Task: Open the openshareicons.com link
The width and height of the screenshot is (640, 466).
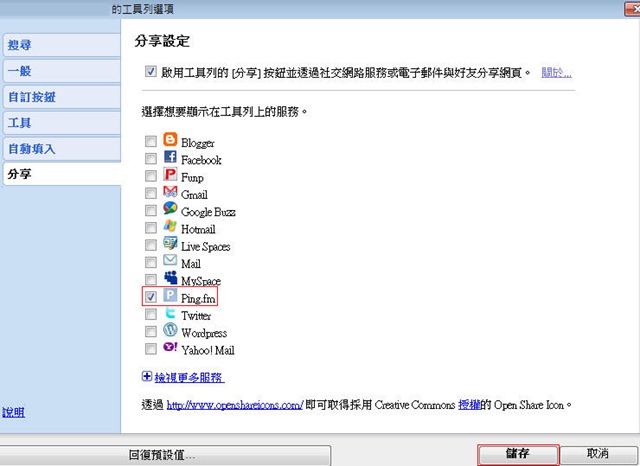Action: (235, 405)
